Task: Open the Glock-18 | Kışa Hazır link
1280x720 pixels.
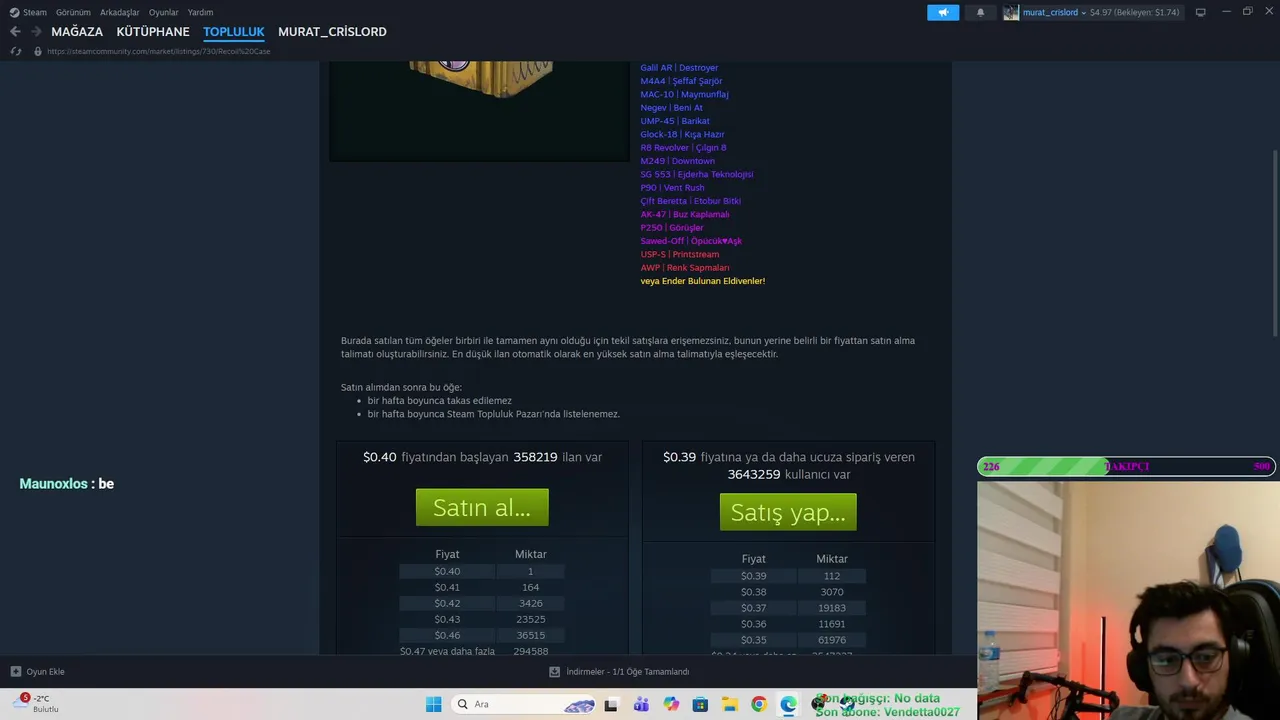Action: coord(682,134)
